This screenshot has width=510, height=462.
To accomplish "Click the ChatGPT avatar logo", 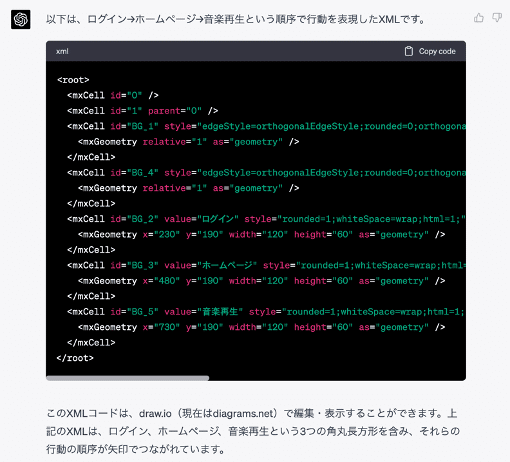I will click(21, 19).
